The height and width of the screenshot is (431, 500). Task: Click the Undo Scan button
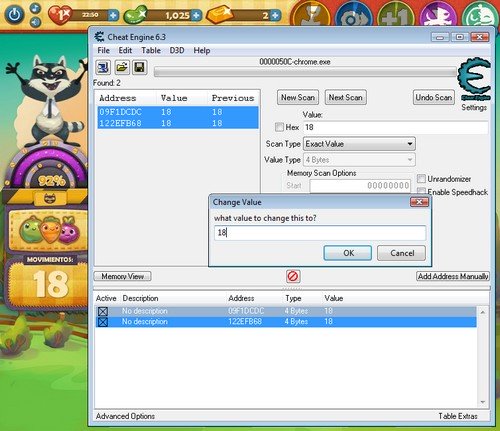pyautogui.click(x=434, y=97)
